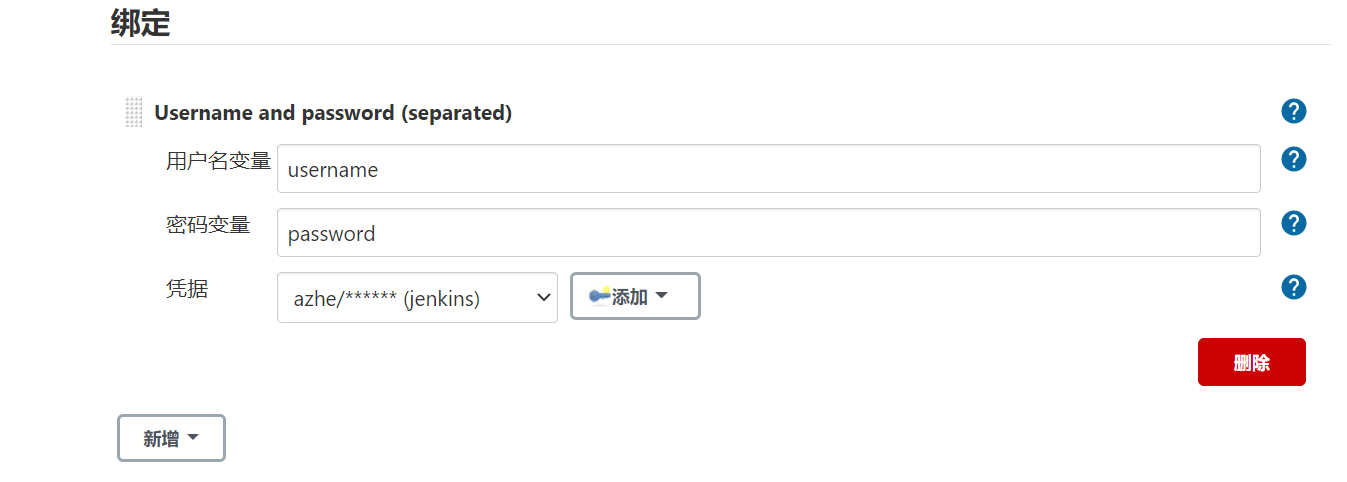Grab the dotted drag handle beside the binding title
Image resolution: width=1347 pixels, height=482 pixels.
[134, 112]
